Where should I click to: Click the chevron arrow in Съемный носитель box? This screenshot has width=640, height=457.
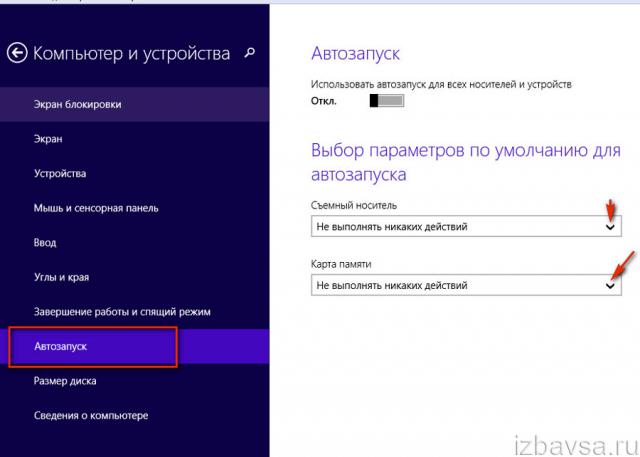pyautogui.click(x=611, y=227)
